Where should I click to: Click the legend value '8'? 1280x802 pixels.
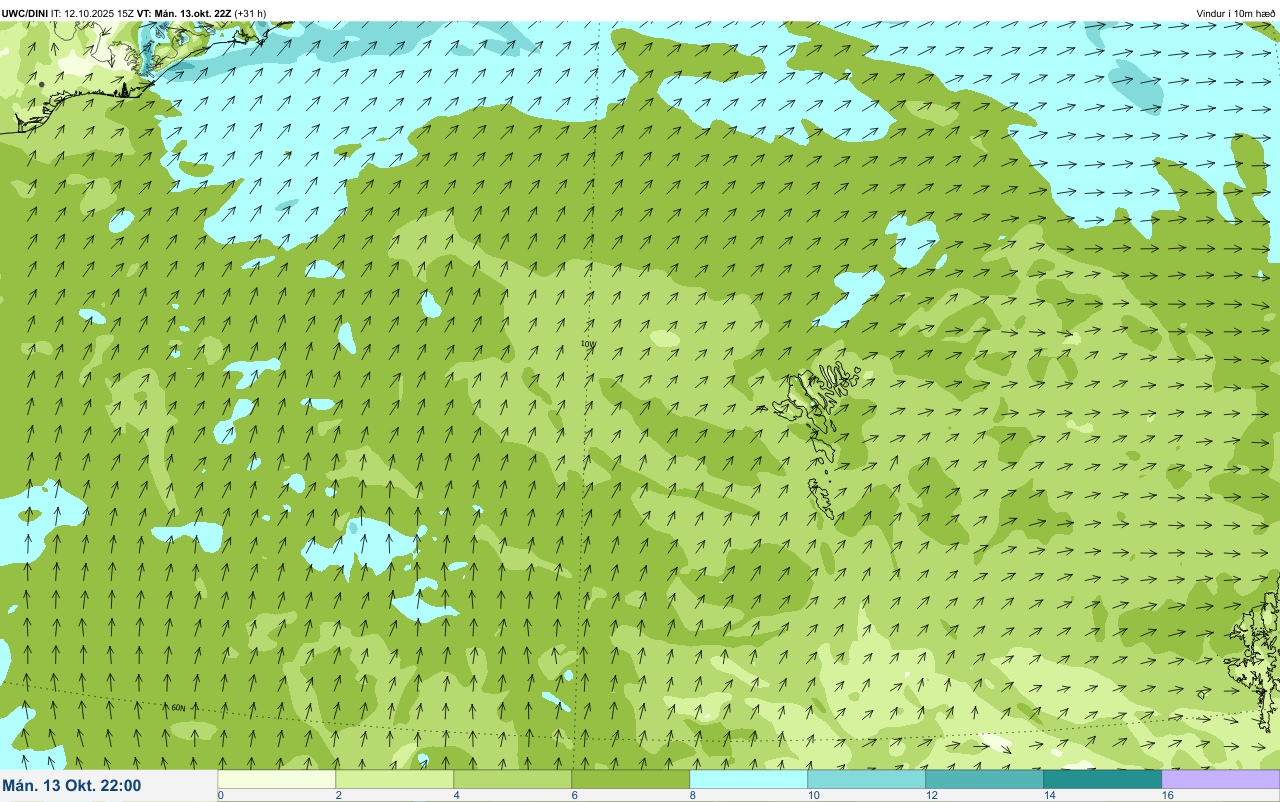pos(693,795)
